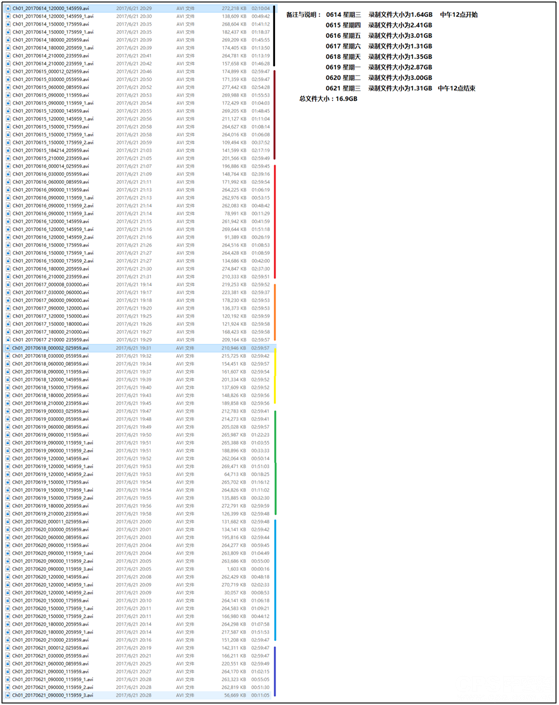Click the AVI icon of Ch01_20170619_180000_205959.avi
This screenshot has width=559, height=705.
[8, 506]
